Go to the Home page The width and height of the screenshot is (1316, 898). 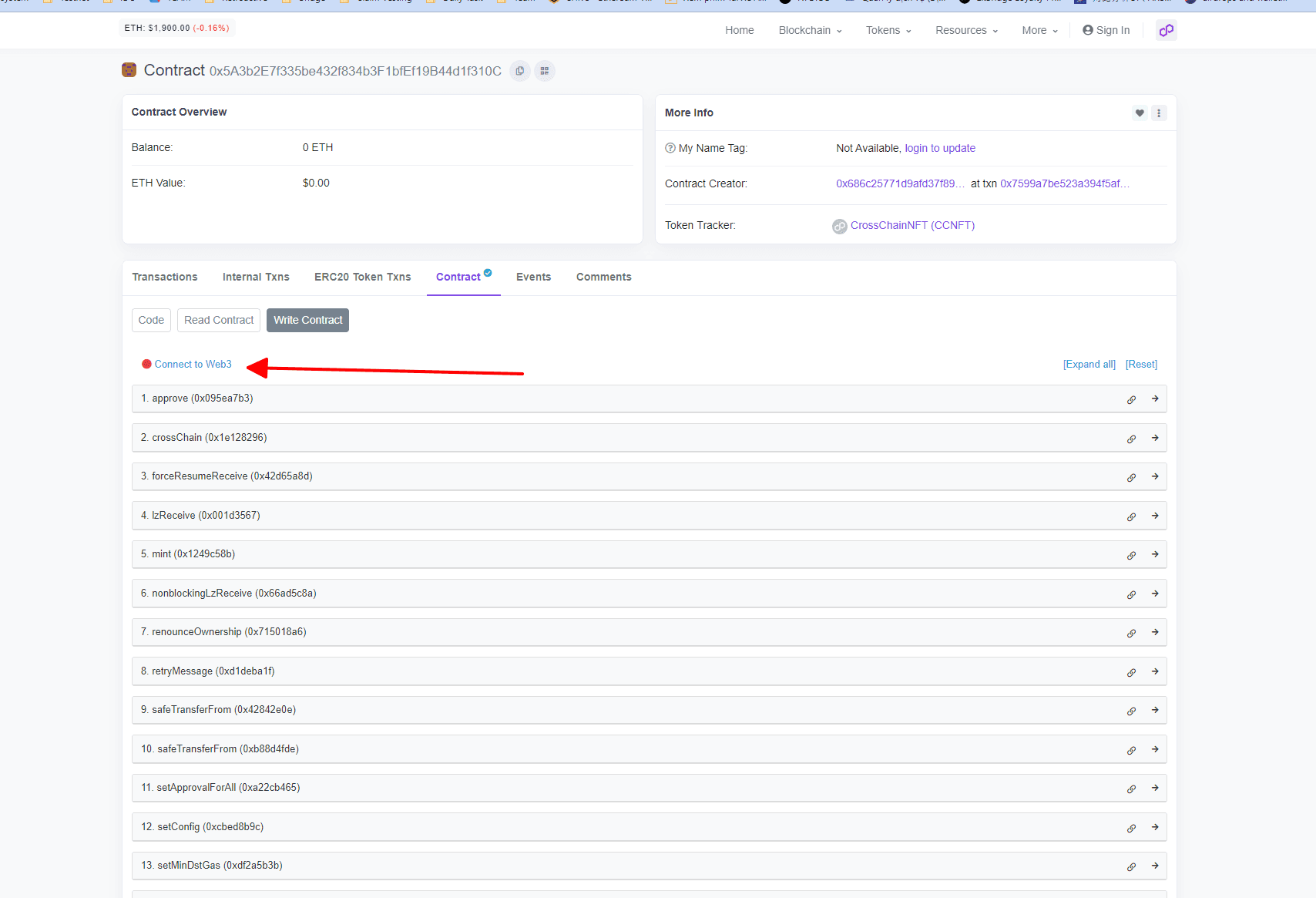click(x=740, y=30)
